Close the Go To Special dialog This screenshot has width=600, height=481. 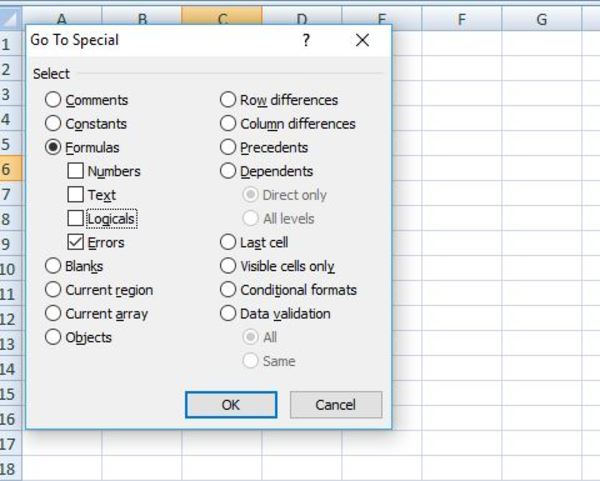(x=362, y=40)
